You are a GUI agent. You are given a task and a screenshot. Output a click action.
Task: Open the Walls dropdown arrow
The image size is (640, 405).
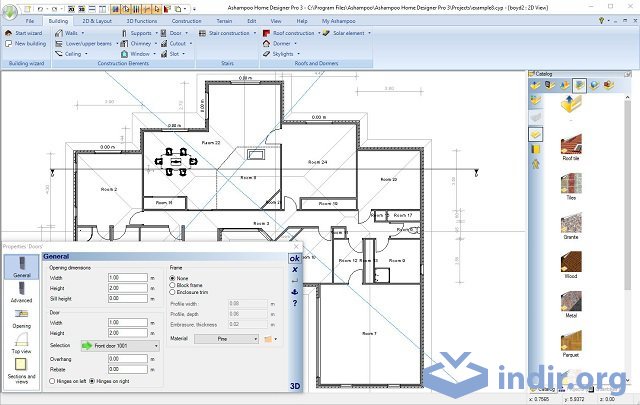coord(83,33)
